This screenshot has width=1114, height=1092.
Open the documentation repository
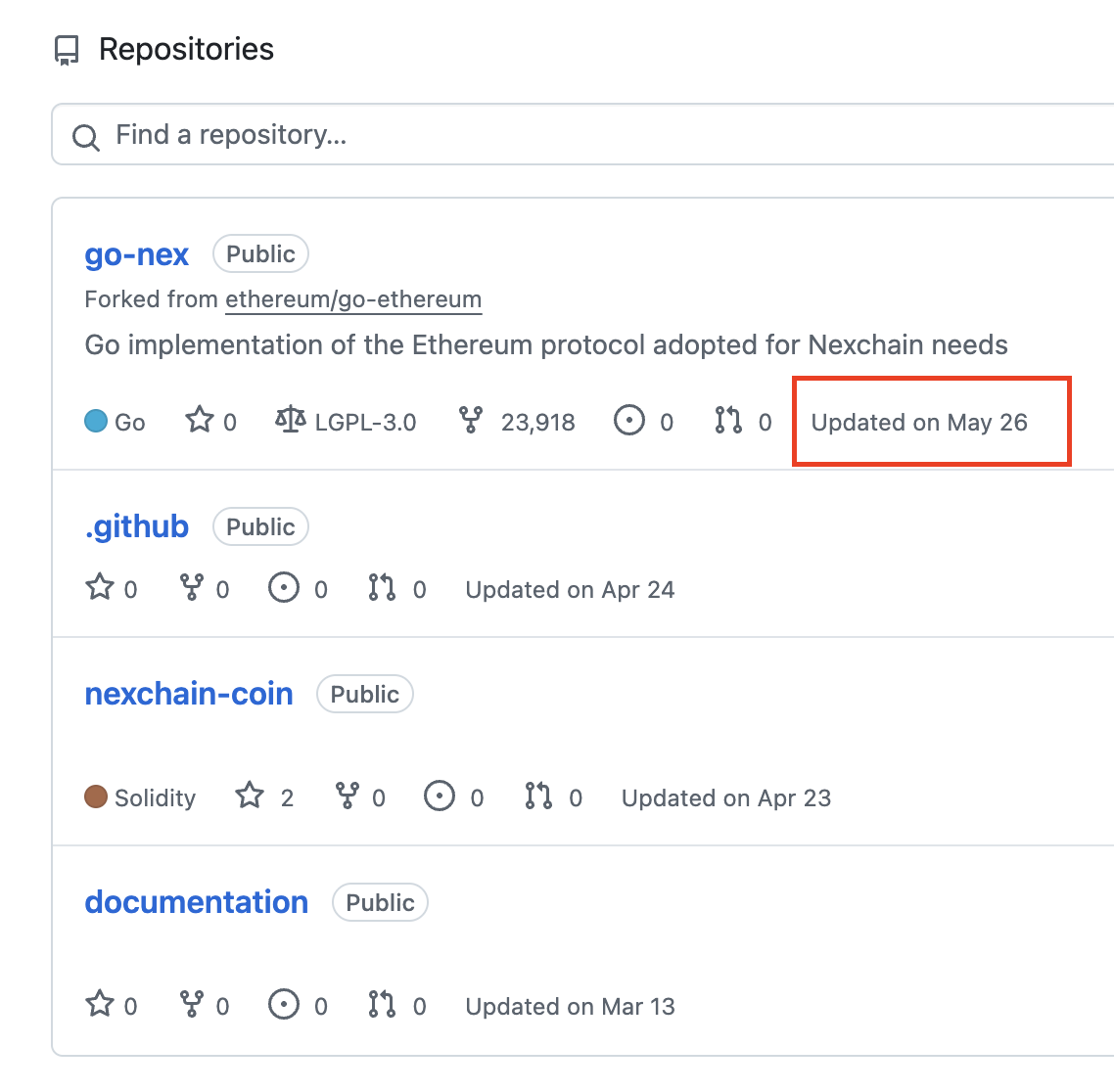[197, 902]
